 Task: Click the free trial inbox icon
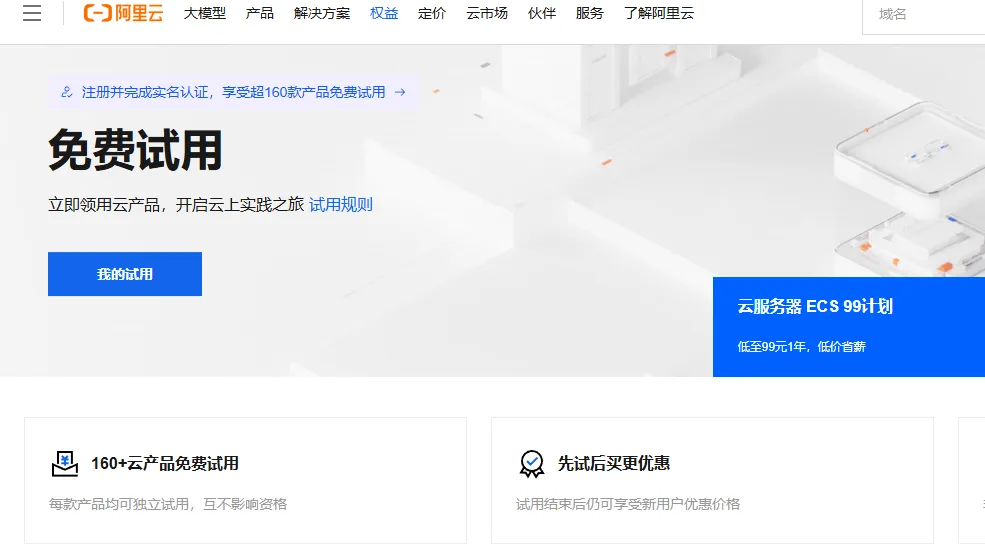tap(65, 464)
